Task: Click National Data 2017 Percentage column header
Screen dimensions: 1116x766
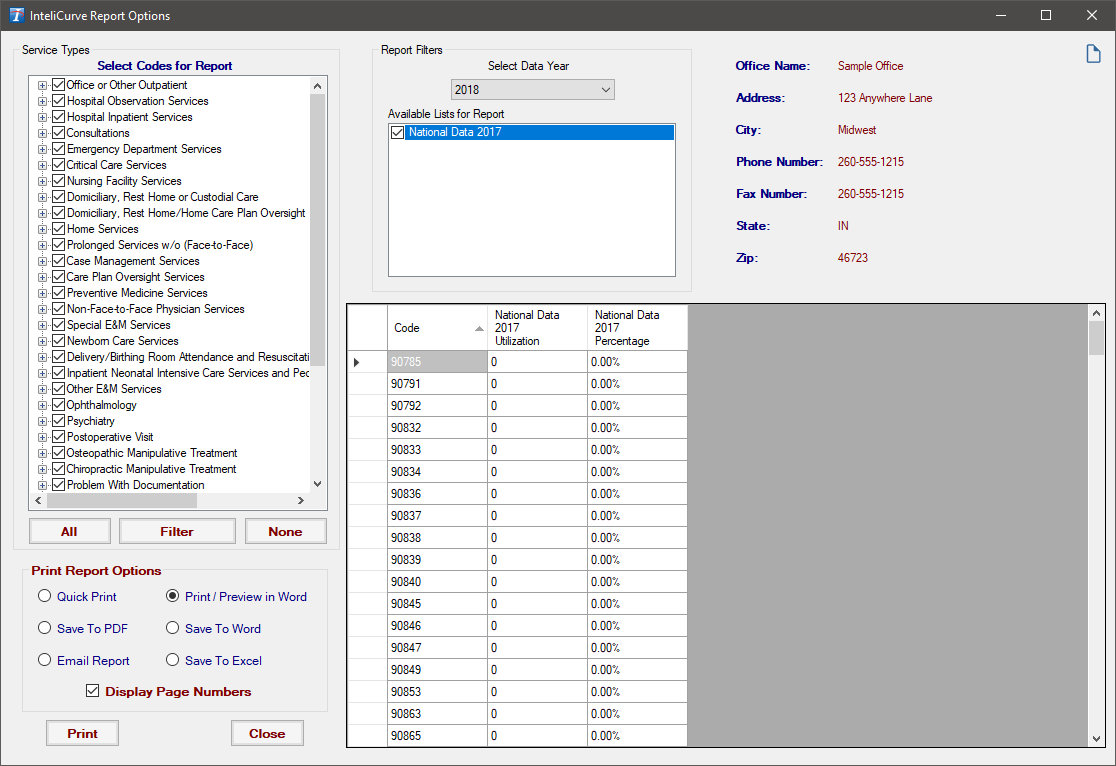Action: [x=638, y=328]
